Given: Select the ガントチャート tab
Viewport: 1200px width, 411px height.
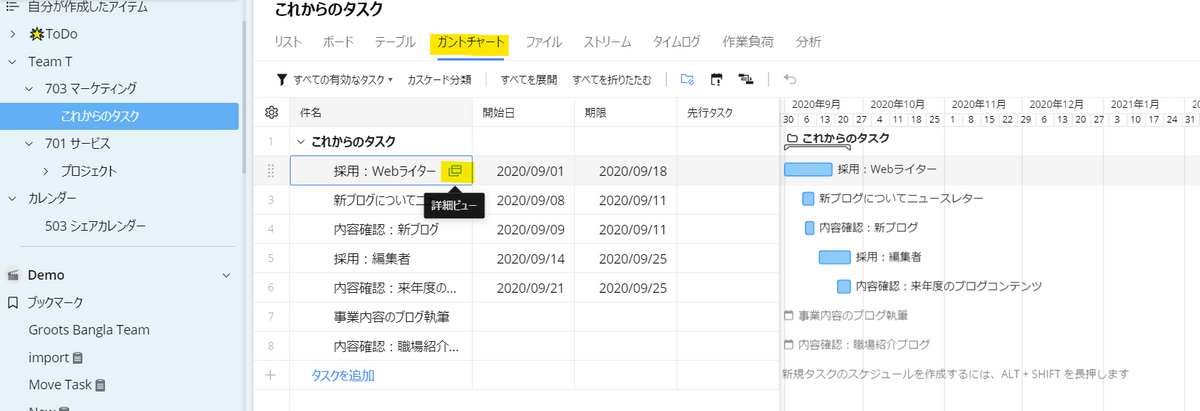Looking at the screenshot, I should pyautogui.click(x=470, y=43).
